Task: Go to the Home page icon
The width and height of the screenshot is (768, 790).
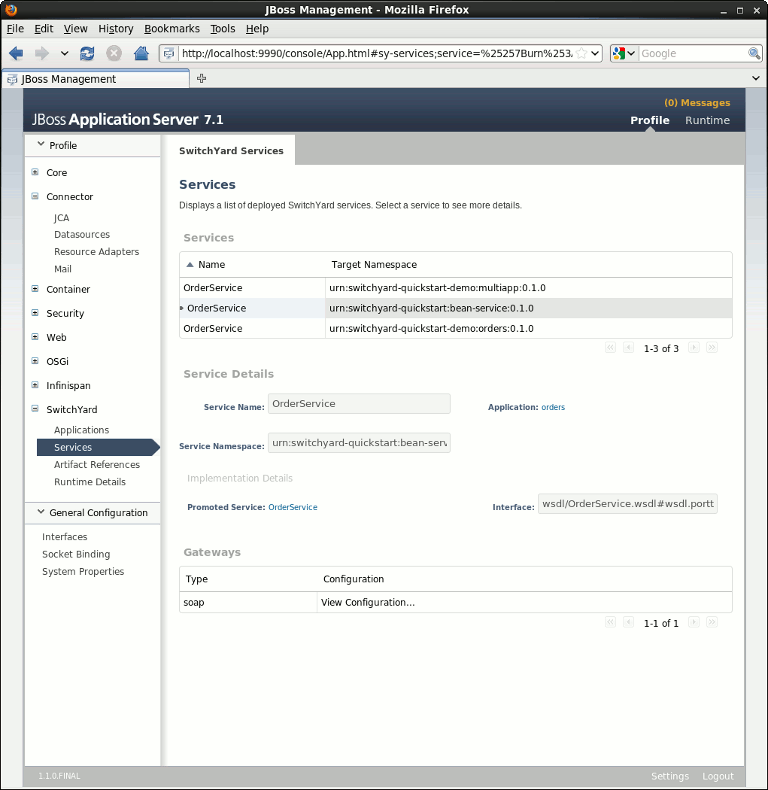Action: point(141,53)
